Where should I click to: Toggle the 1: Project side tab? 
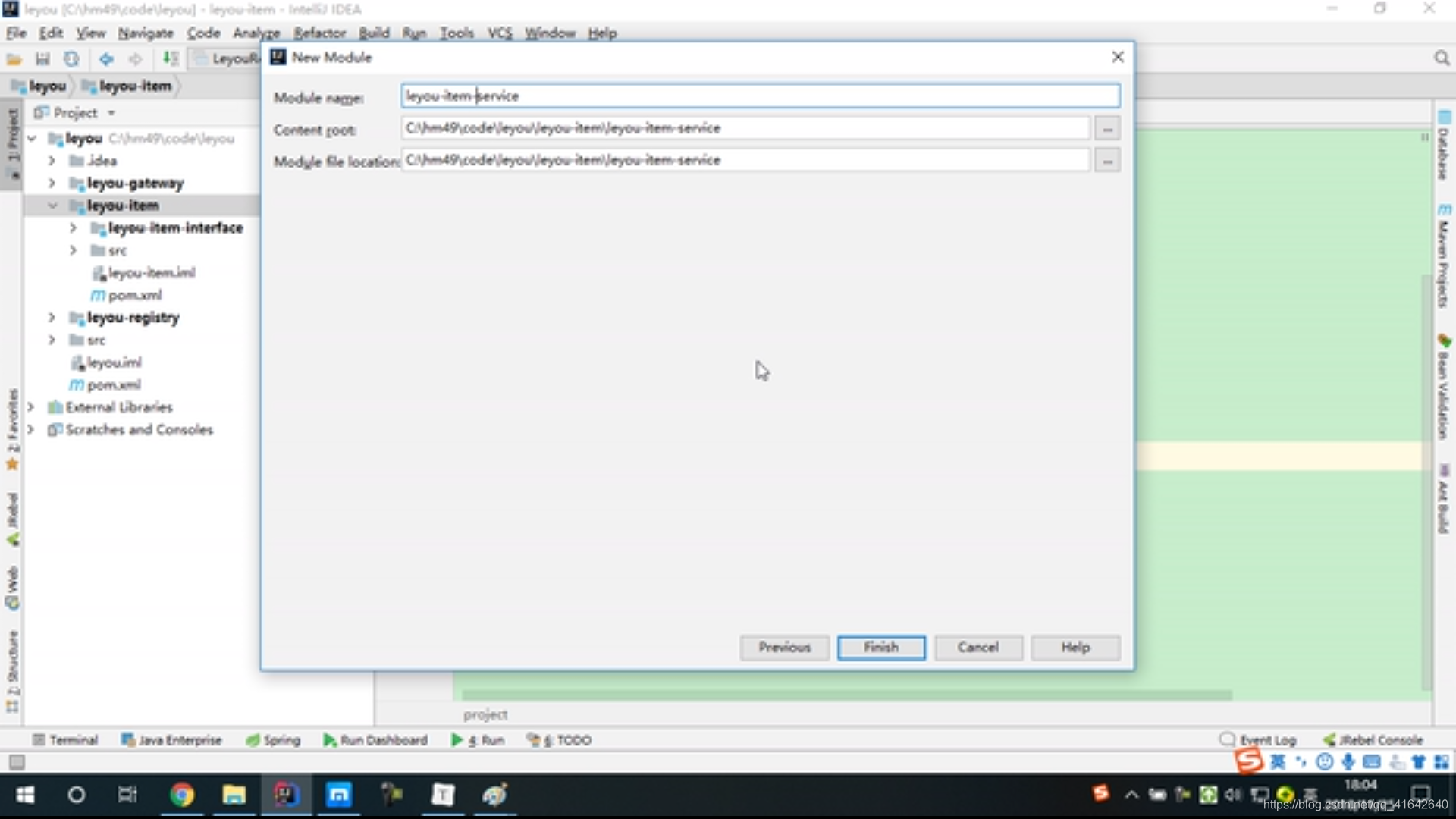coord(12,144)
